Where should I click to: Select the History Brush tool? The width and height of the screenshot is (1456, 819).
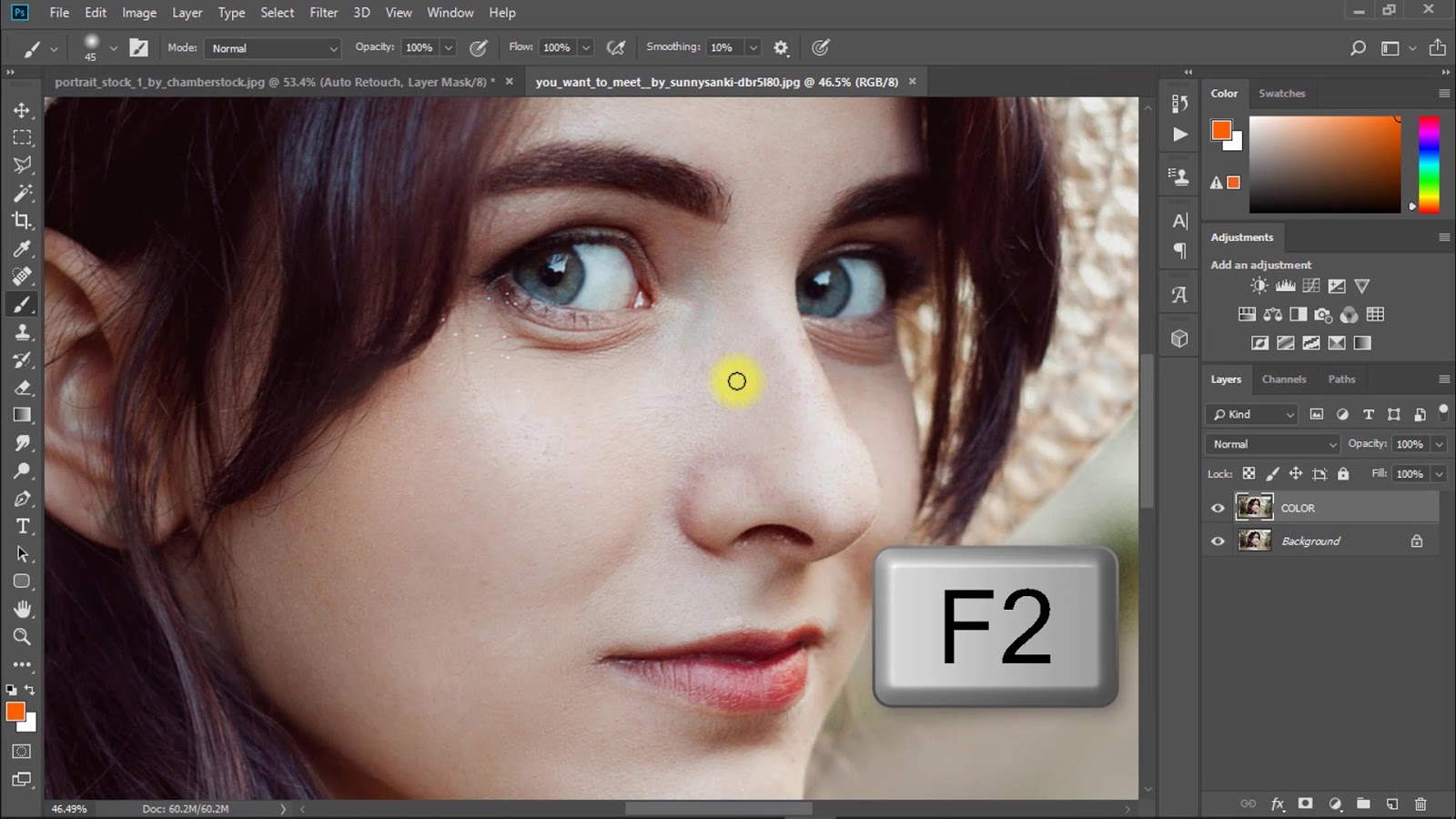click(22, 359)
